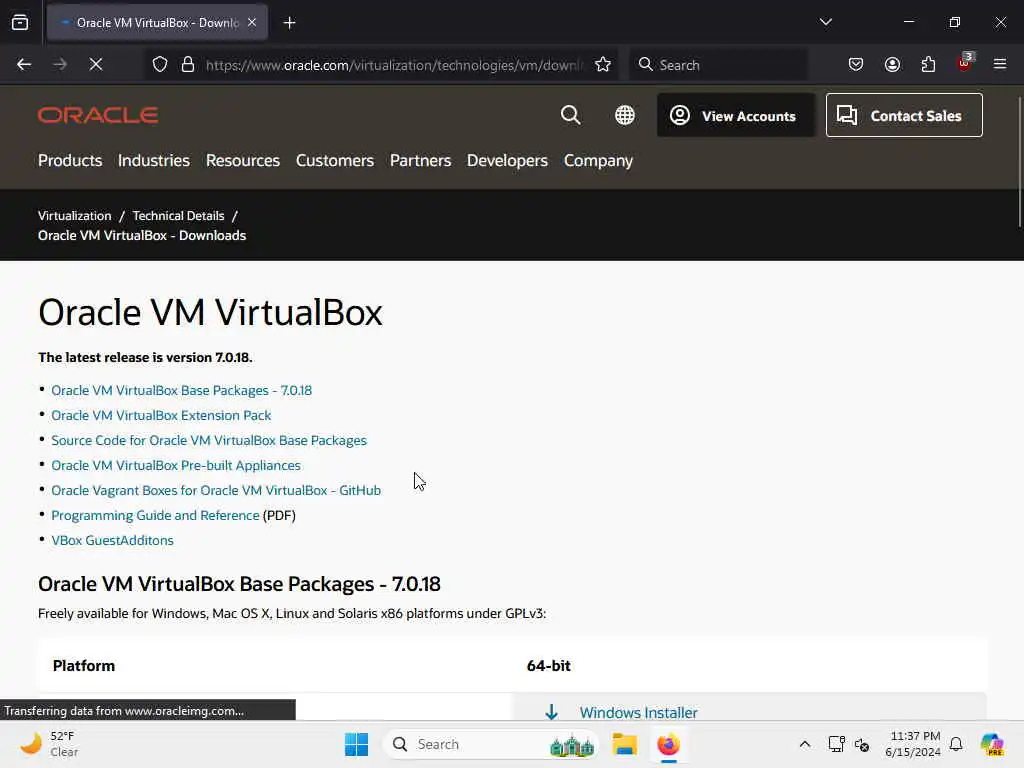Open tracking protection shield icon
This screenshot has height=768, width=1024.
pos(160,64)
